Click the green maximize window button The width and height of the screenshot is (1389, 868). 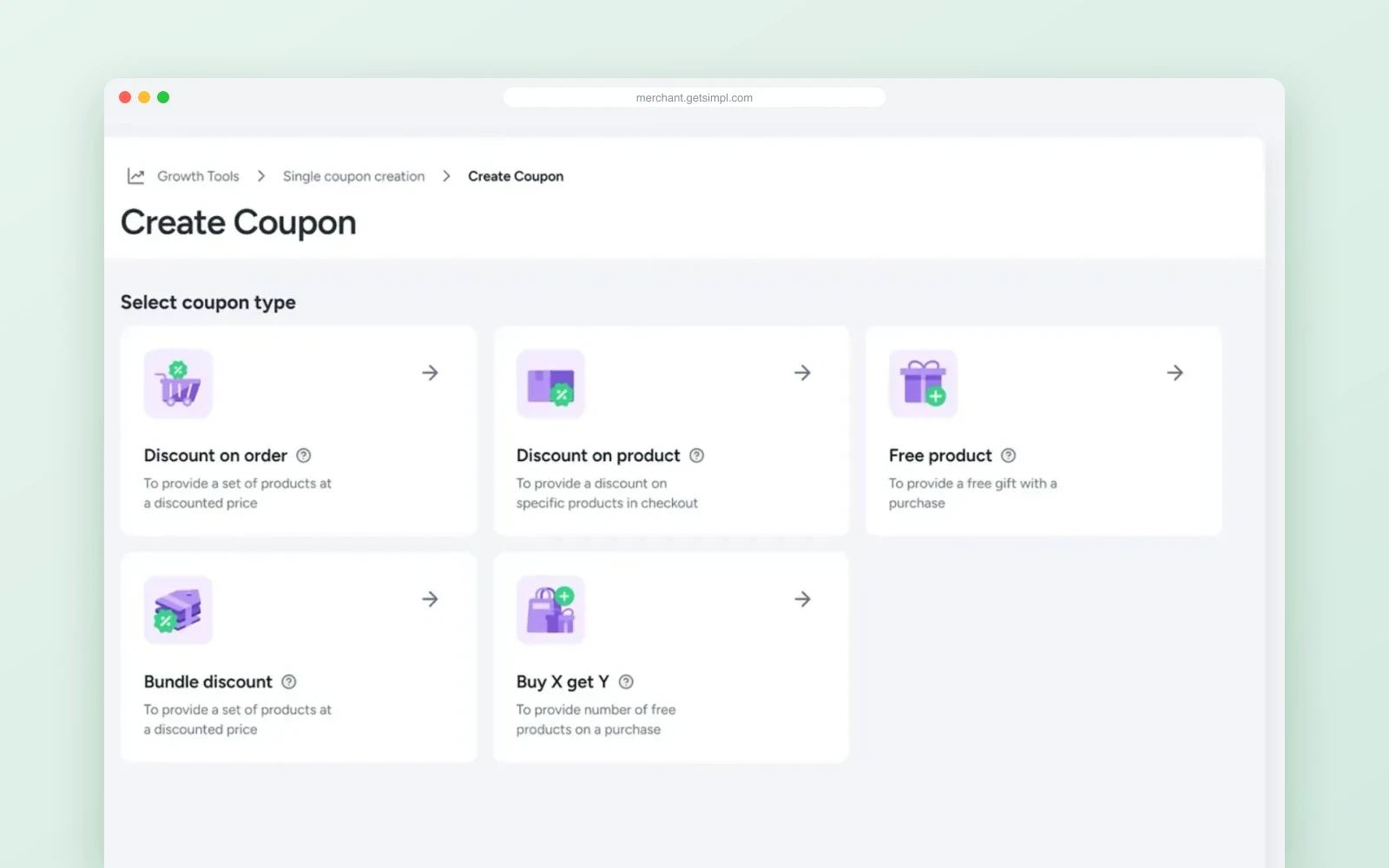pyautogui.click(x=163, y=97)
